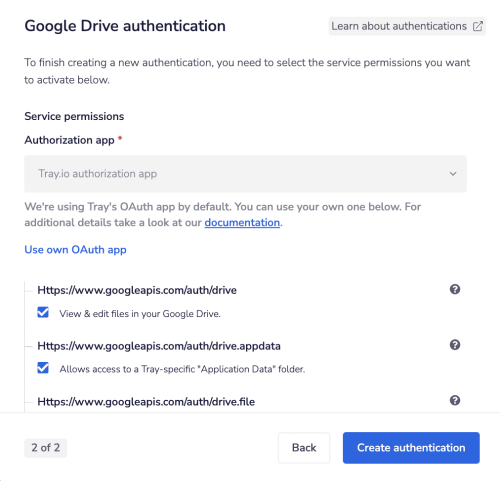
Task: Click the dropdown chevron arrow
Action: (x=453, y=174)
